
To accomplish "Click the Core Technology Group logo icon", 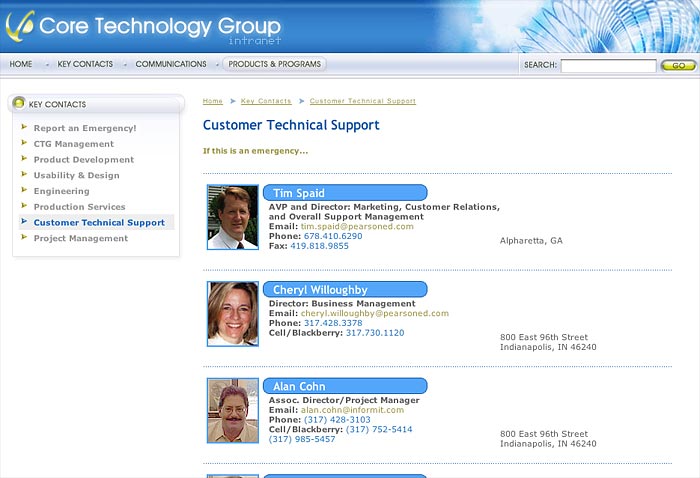I will pyautogui.click(x=21, y=26).
